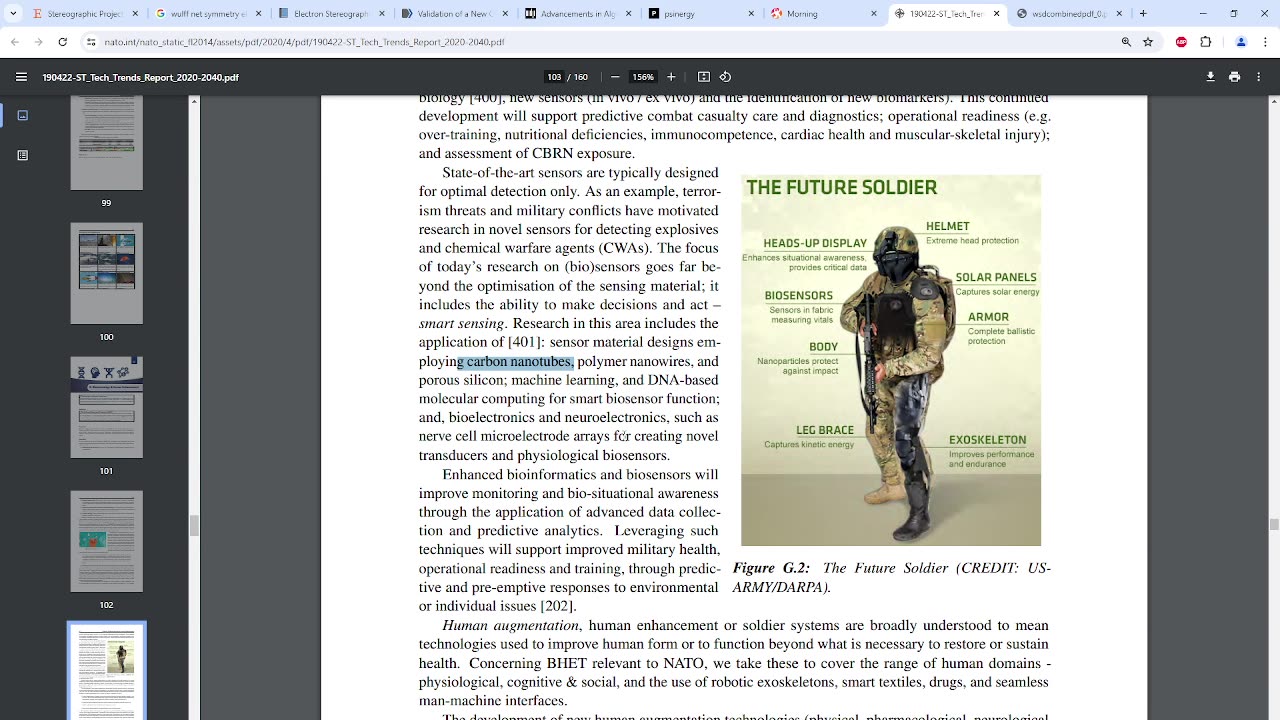Select the highlighted page 103 thumbnail
The image size is (1280, 720).
tap(106, 670)
